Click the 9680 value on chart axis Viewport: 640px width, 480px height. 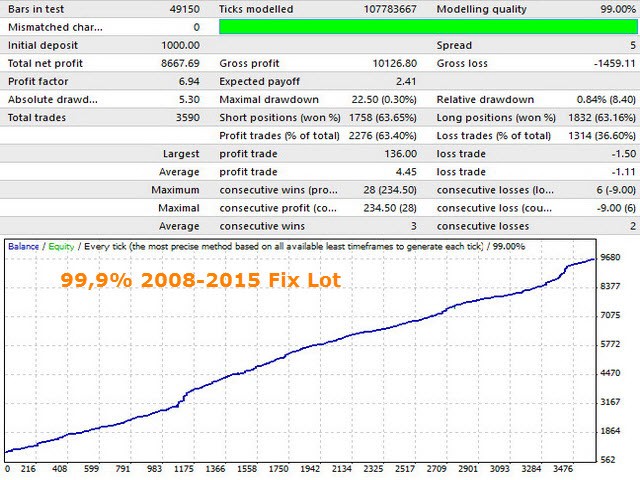[610, 257]
